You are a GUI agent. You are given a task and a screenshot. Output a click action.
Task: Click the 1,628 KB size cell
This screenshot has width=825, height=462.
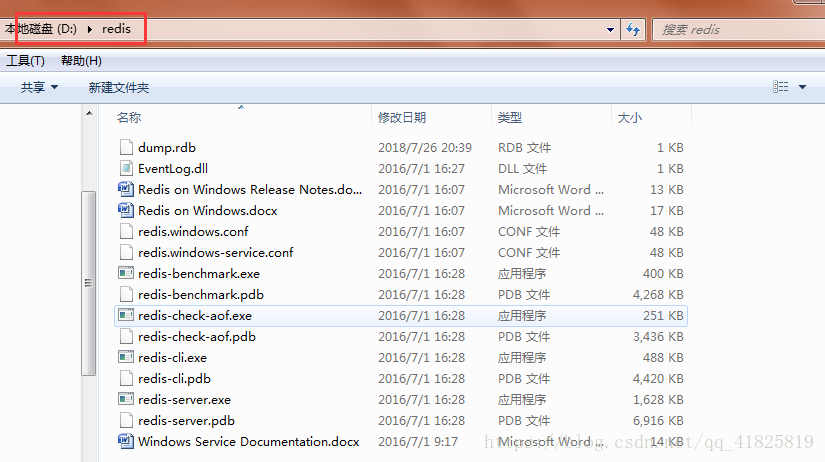(658, 400)
